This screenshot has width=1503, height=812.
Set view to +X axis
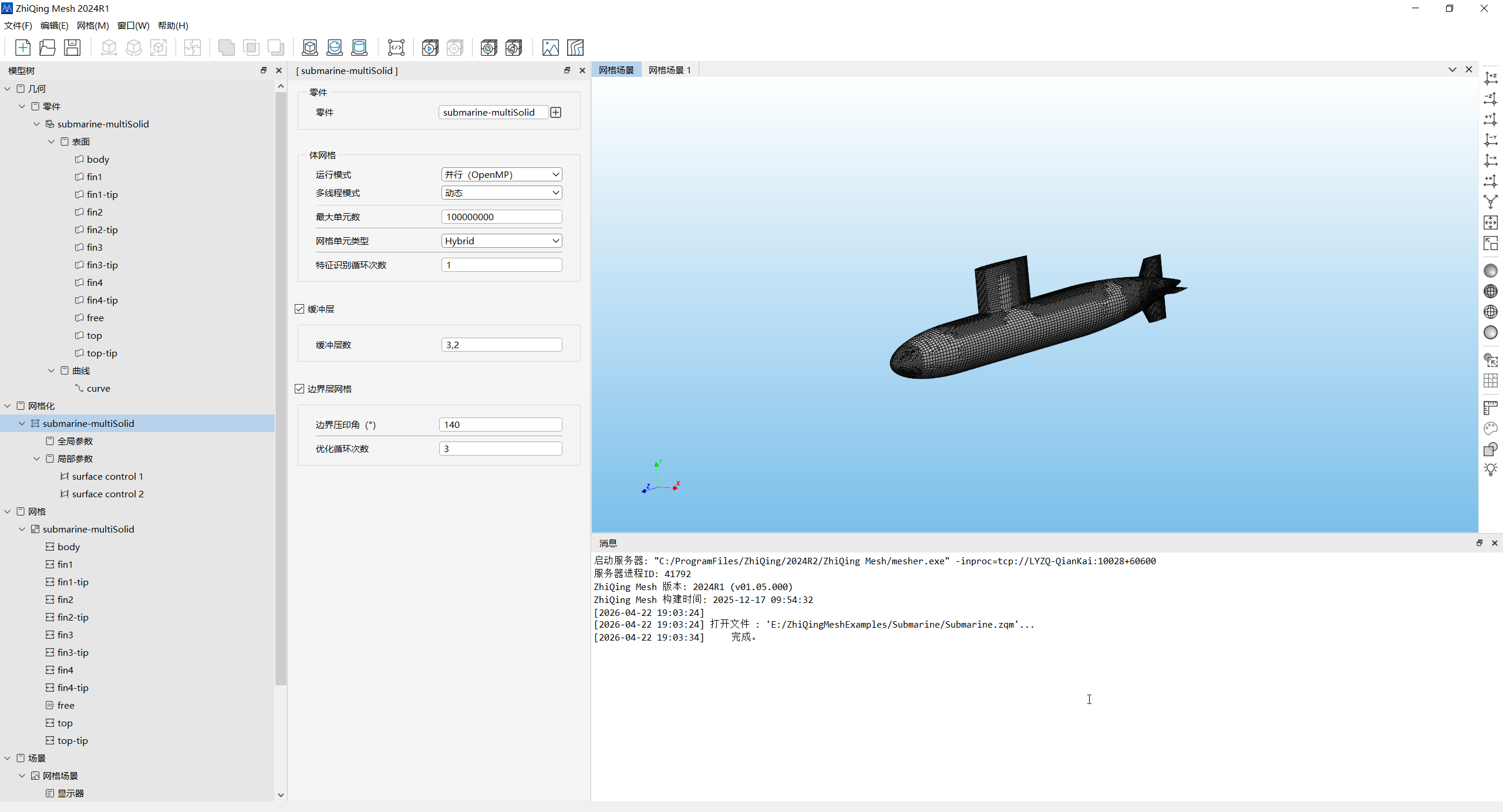[1491, 181]
